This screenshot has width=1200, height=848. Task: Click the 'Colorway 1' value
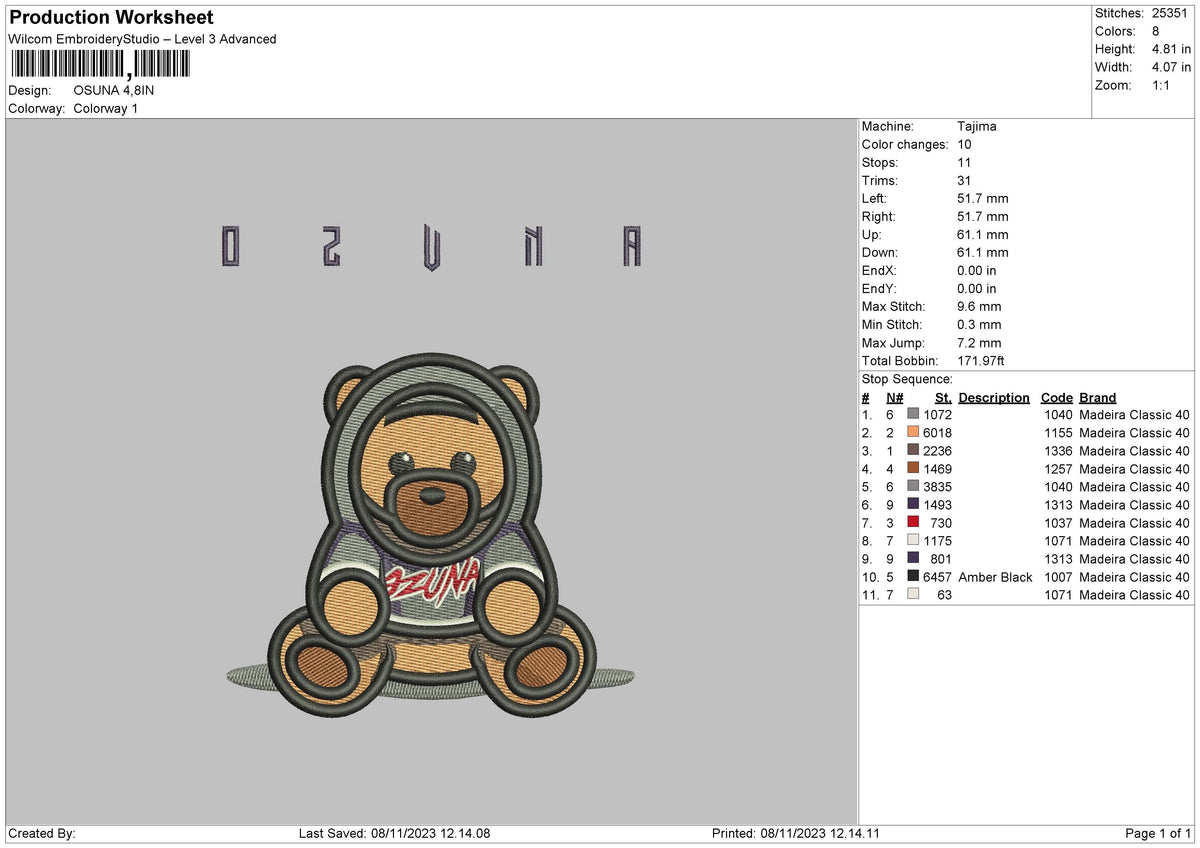click(x=106, y=108)
